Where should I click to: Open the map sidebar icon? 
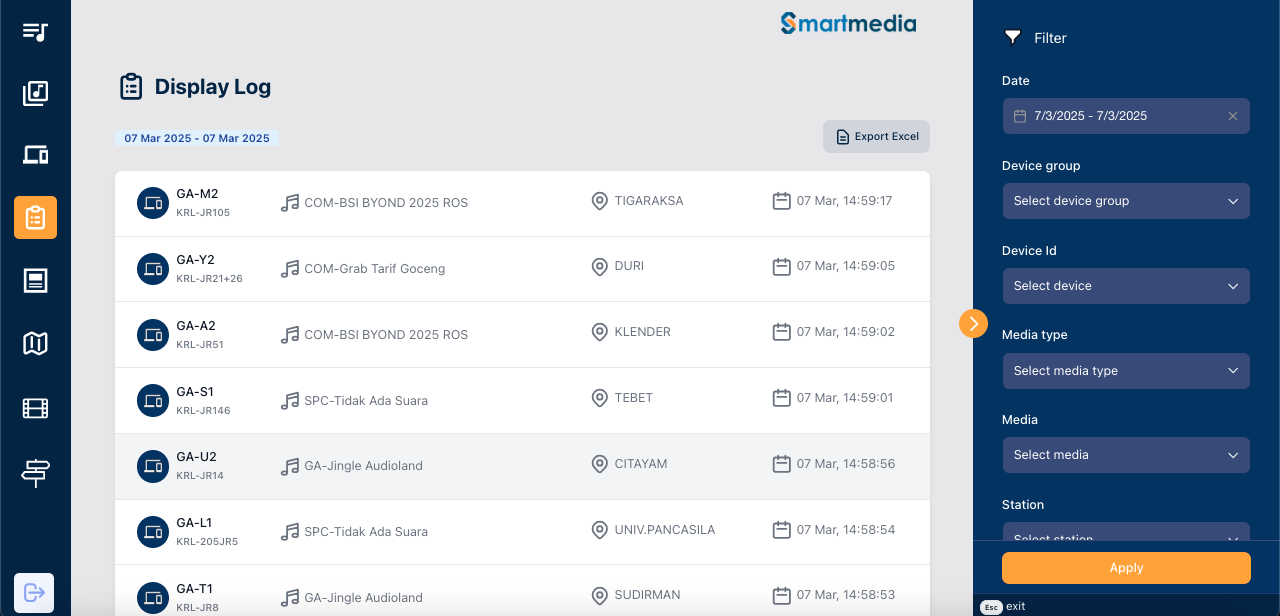35,344
